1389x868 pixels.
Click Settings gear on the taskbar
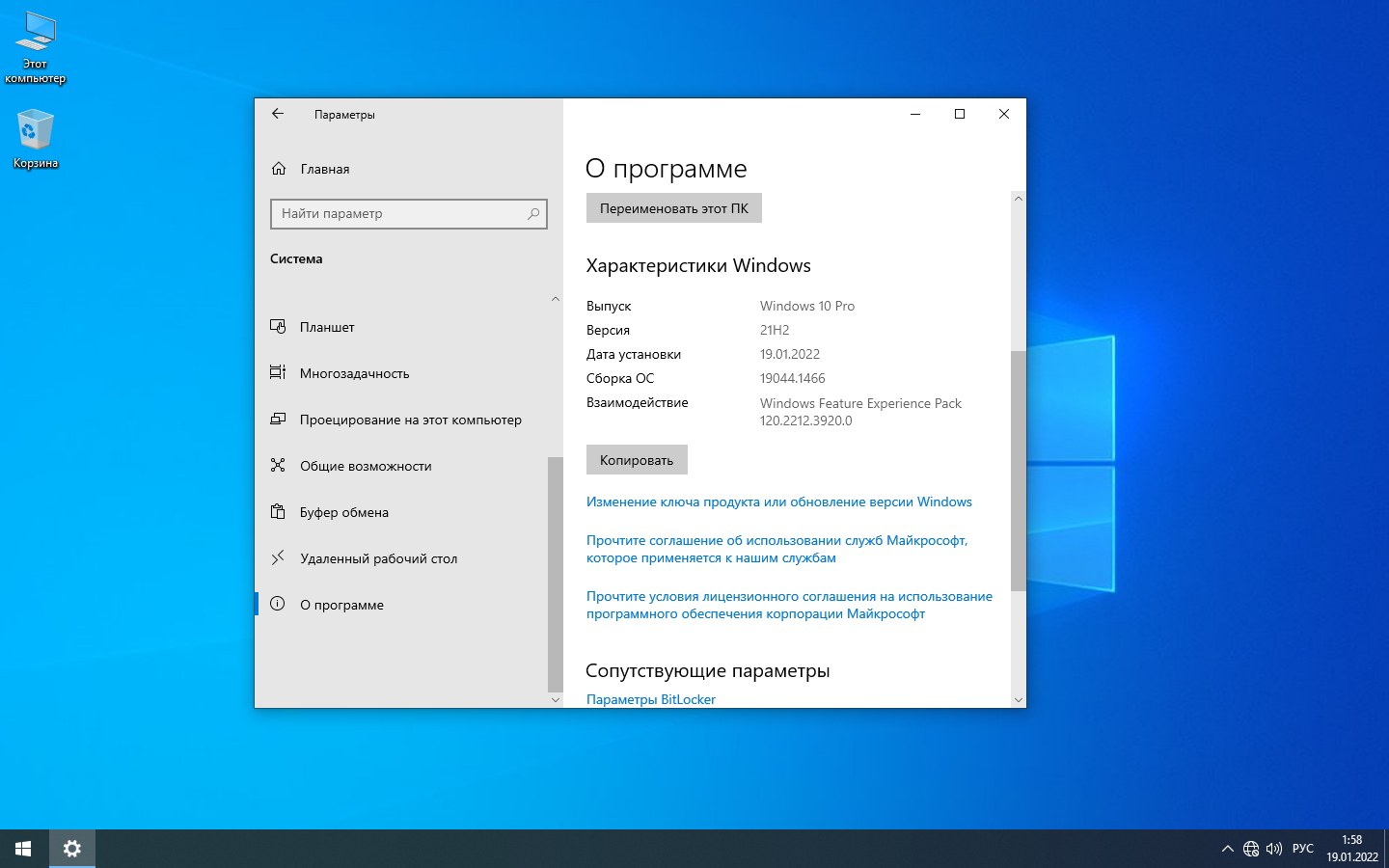tap(71, 849)
